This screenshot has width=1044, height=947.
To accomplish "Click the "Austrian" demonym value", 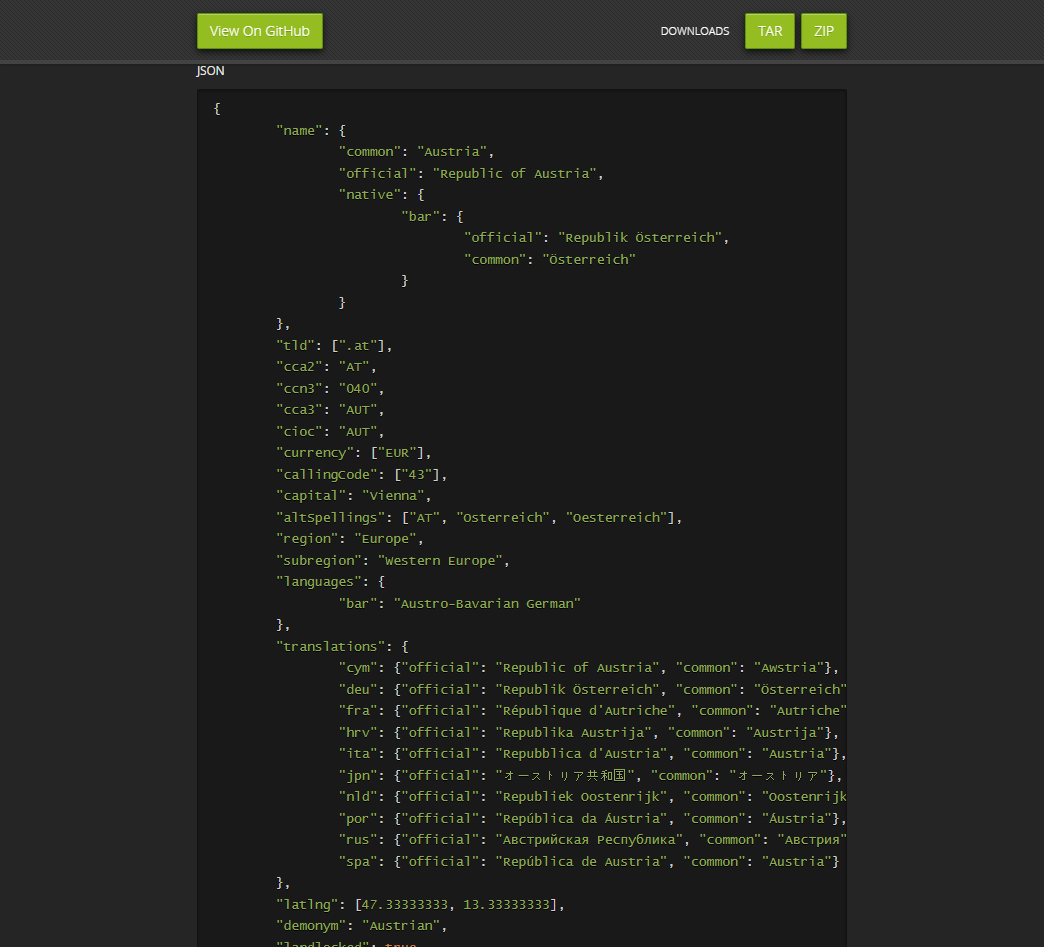I will point(400,926).
